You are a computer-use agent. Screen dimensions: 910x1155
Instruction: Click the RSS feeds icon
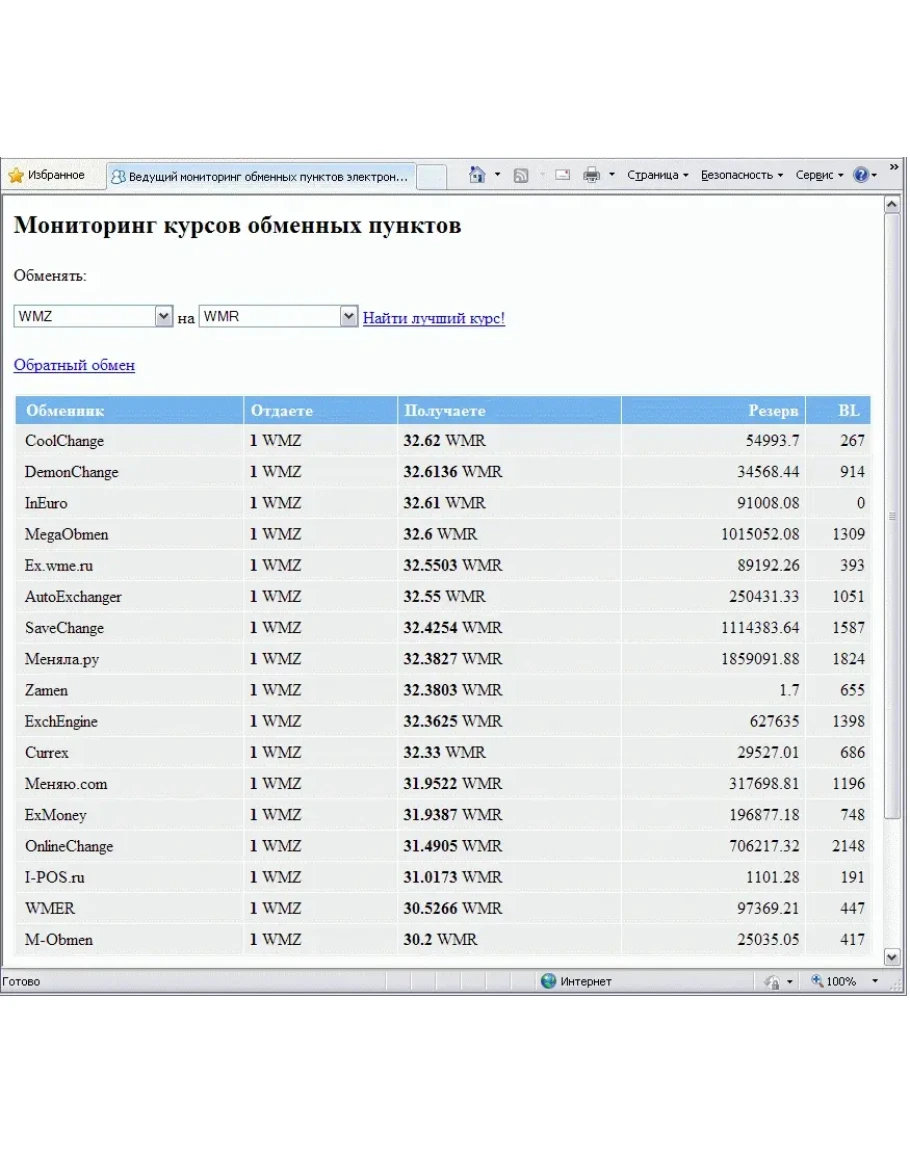(521, 176)
